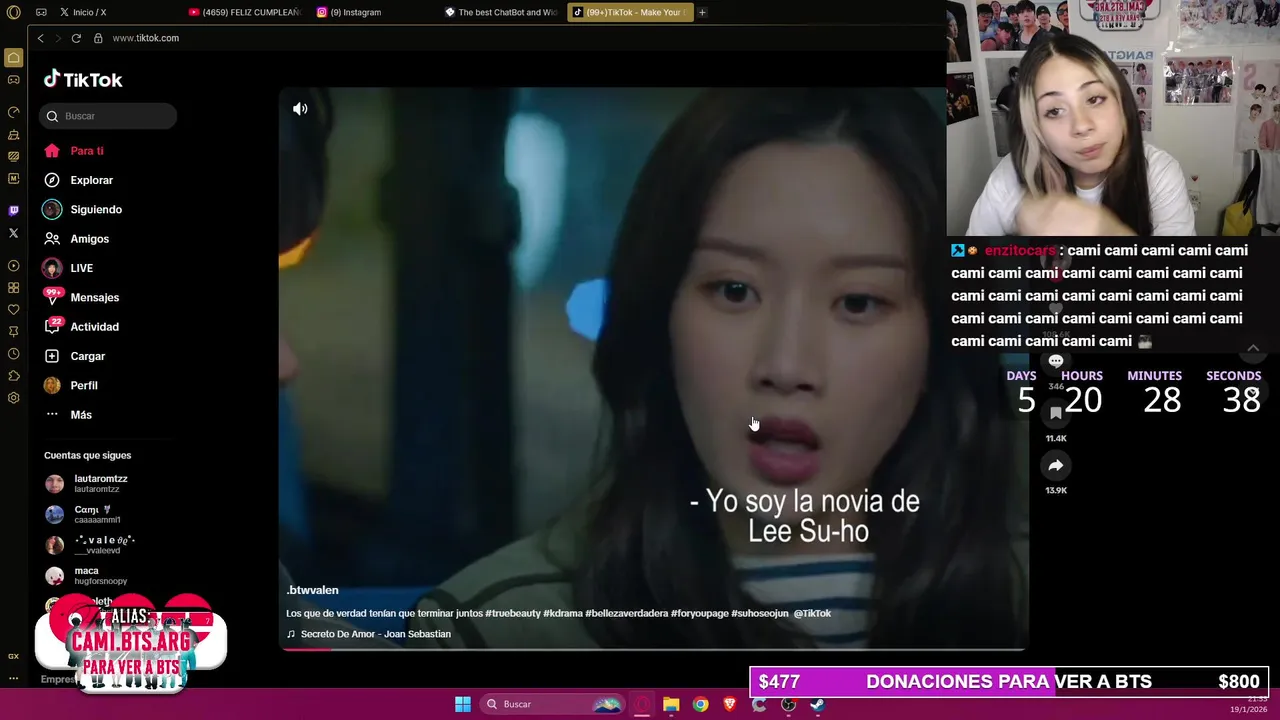This screenshot has width=1280, height=720.
Task: Open Google Chrome from taskbar
Action: 700,704
